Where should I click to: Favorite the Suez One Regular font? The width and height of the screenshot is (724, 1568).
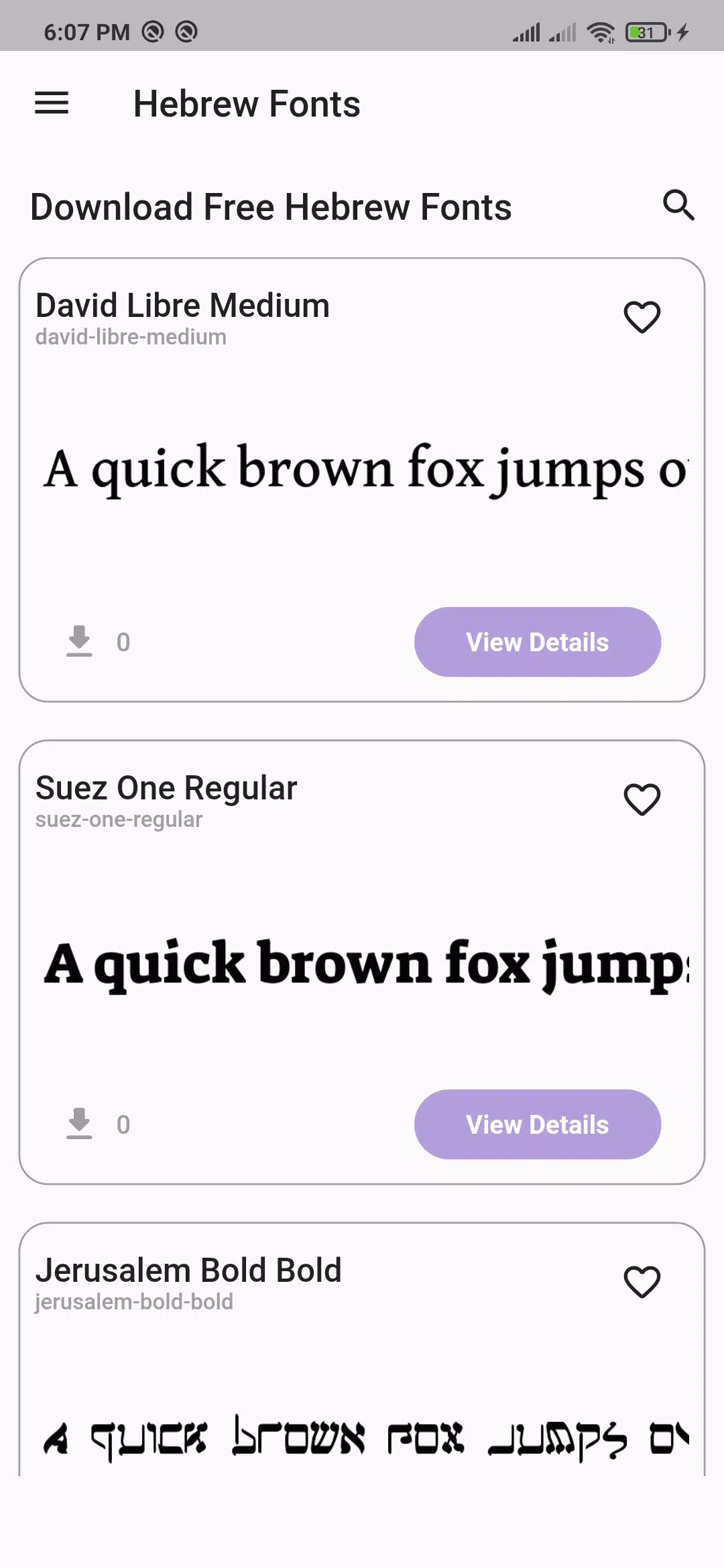pyautogui.click(x=642, y=800)
